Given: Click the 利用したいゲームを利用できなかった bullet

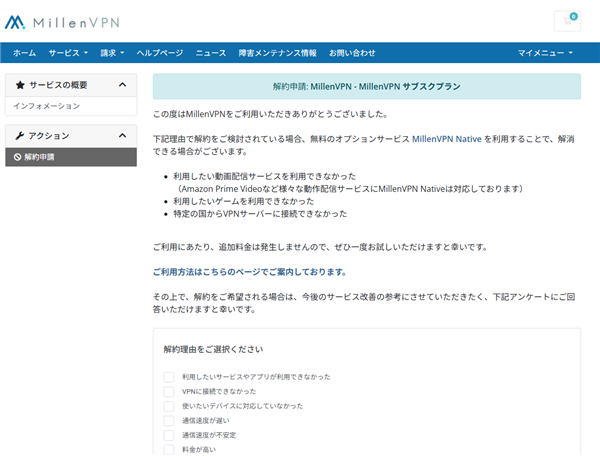Looking at the screenshot, I should (x=243, y=201).
